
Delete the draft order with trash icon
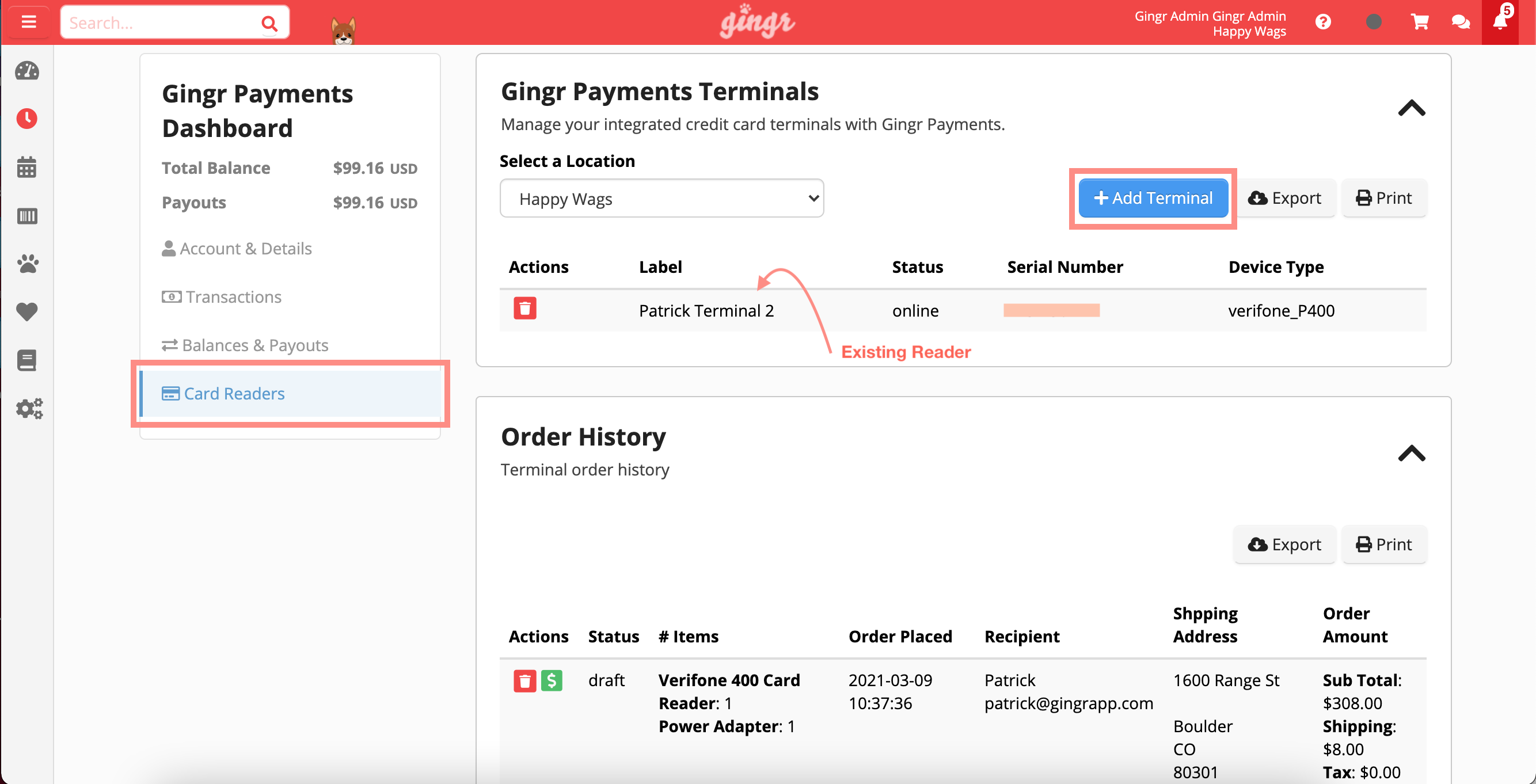pos(524,681)
